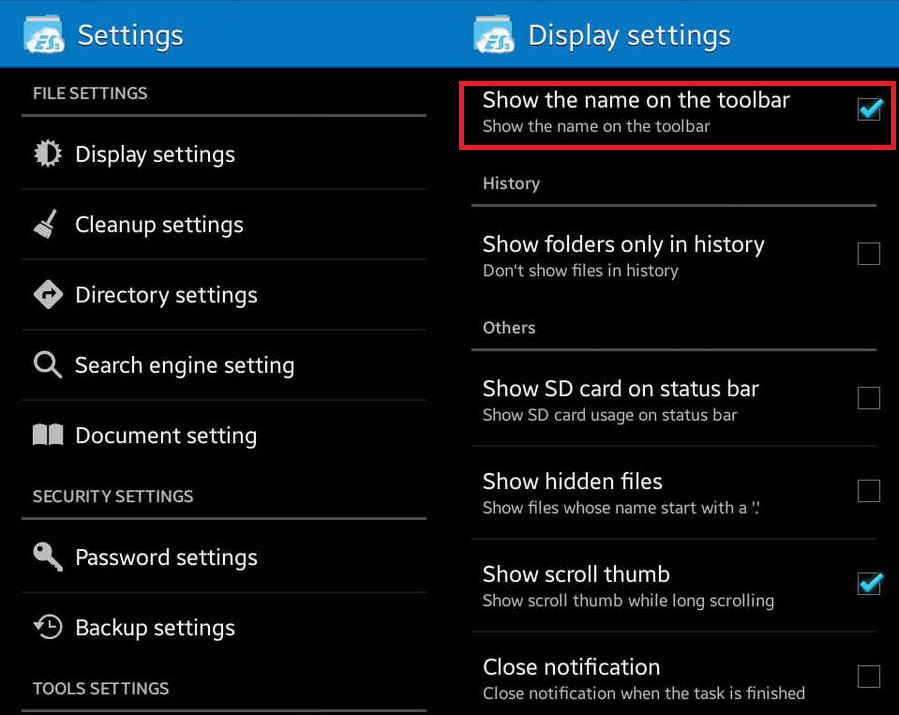899x715 pixels.
Task: Uncheck Show the name on the toolbar
Action: click(x=870, y=108)
